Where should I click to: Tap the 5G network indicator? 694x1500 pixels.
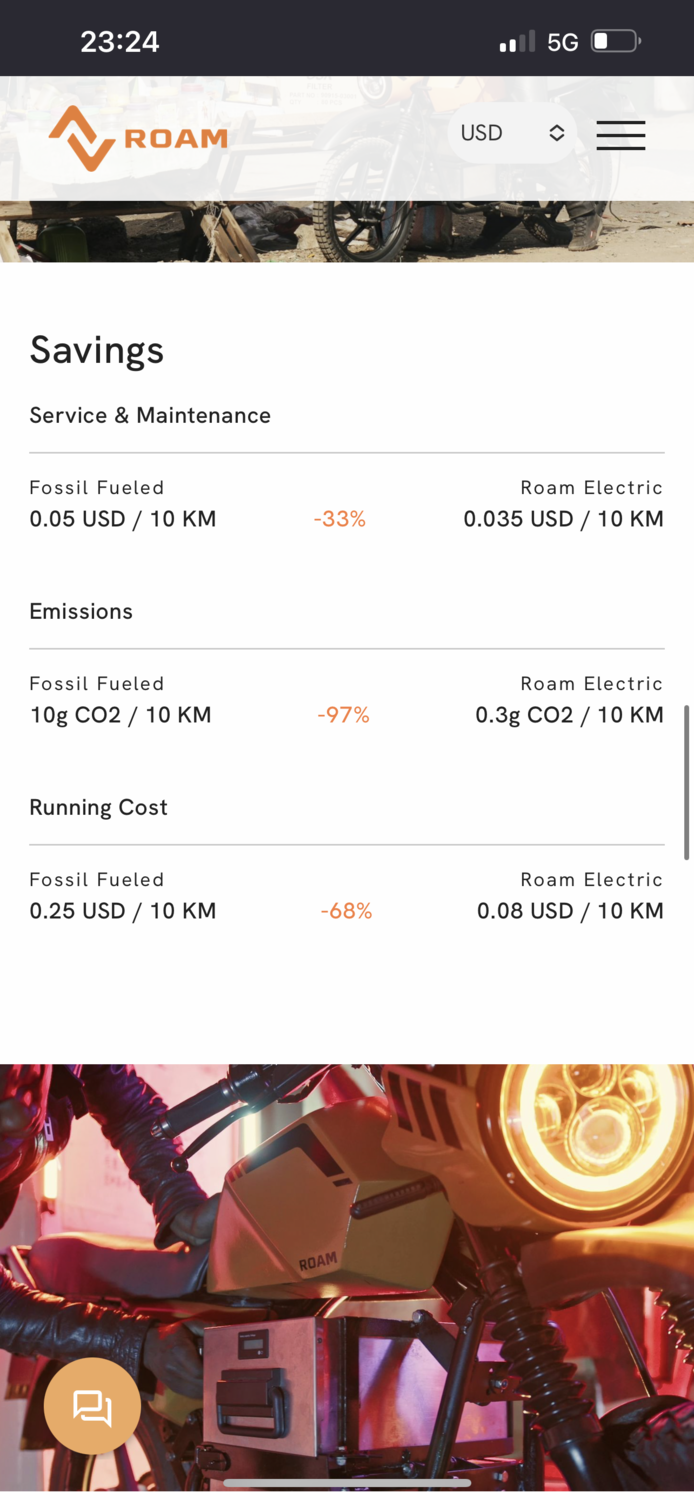point(563,42)
